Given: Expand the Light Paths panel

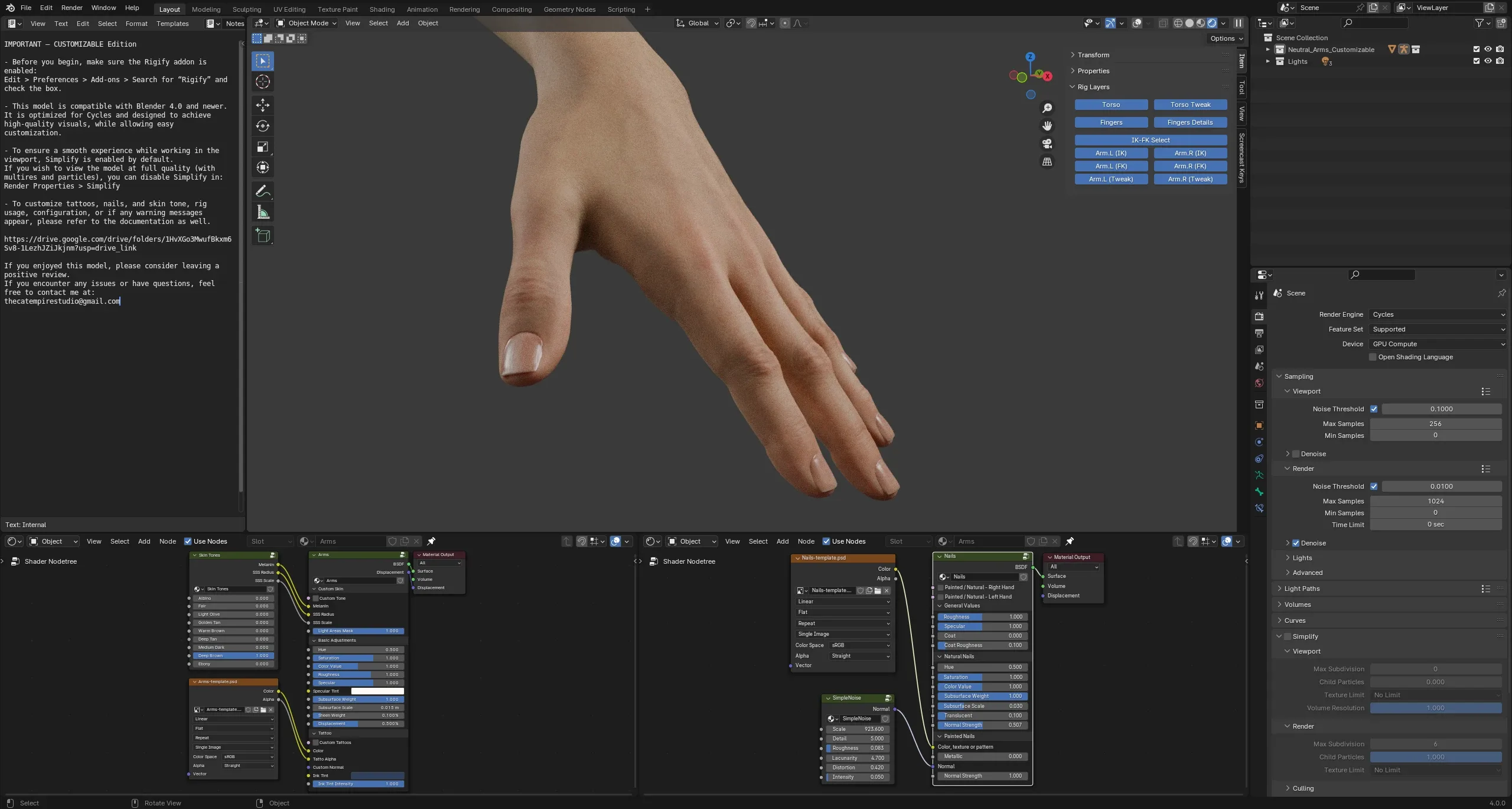Looking at the screenshot, I should (x=1302, y=589).
